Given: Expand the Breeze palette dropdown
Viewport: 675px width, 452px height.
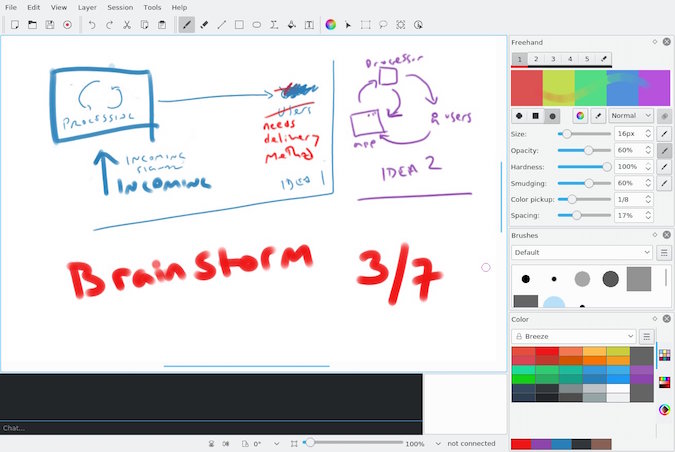Looking at the screenshot, I should coord(573,336).
